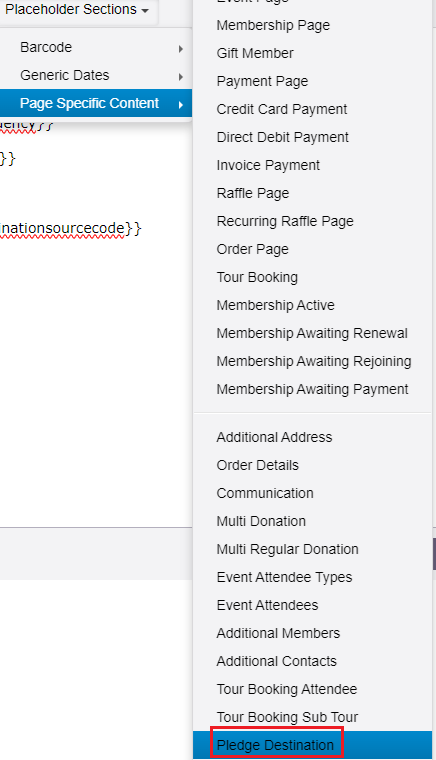Image resolution: width=436 pixels, height=760 pixels.
Task: Choose Gift Member menu entry
Action: coord(312,53)
